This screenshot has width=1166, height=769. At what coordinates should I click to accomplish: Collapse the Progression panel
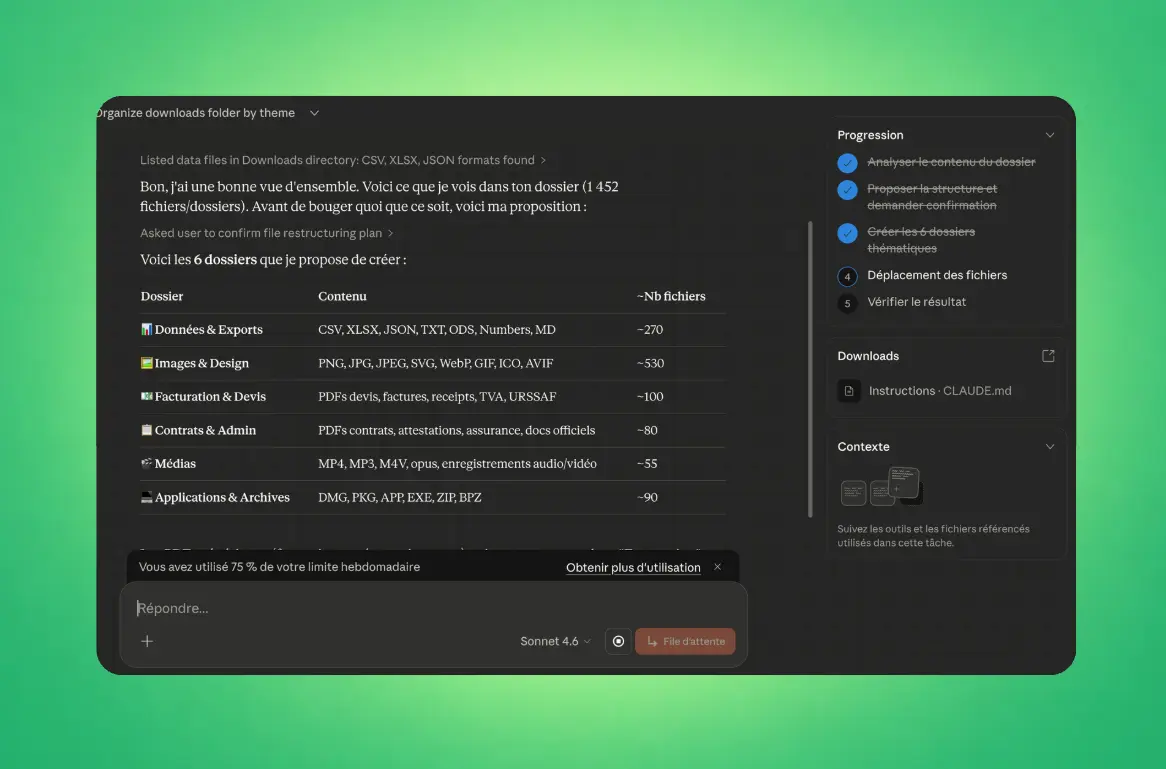[1049, 135]
